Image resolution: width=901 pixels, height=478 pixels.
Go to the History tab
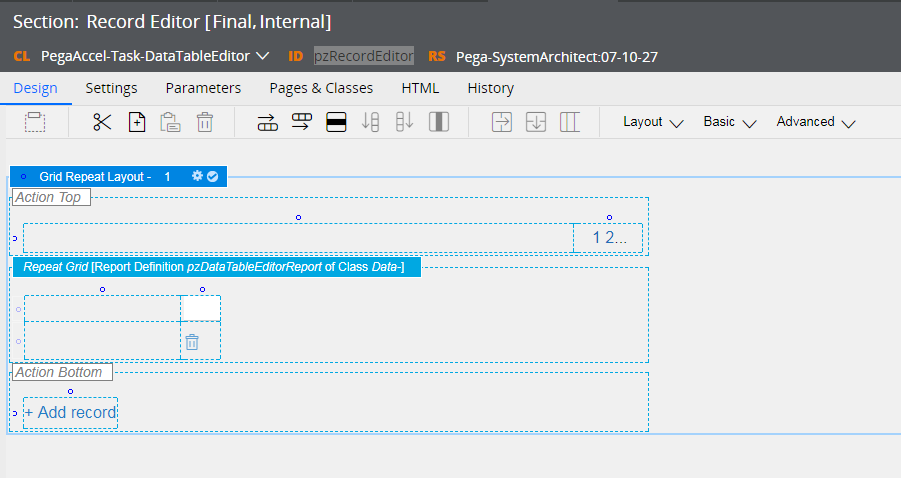(x=490, y=88)
